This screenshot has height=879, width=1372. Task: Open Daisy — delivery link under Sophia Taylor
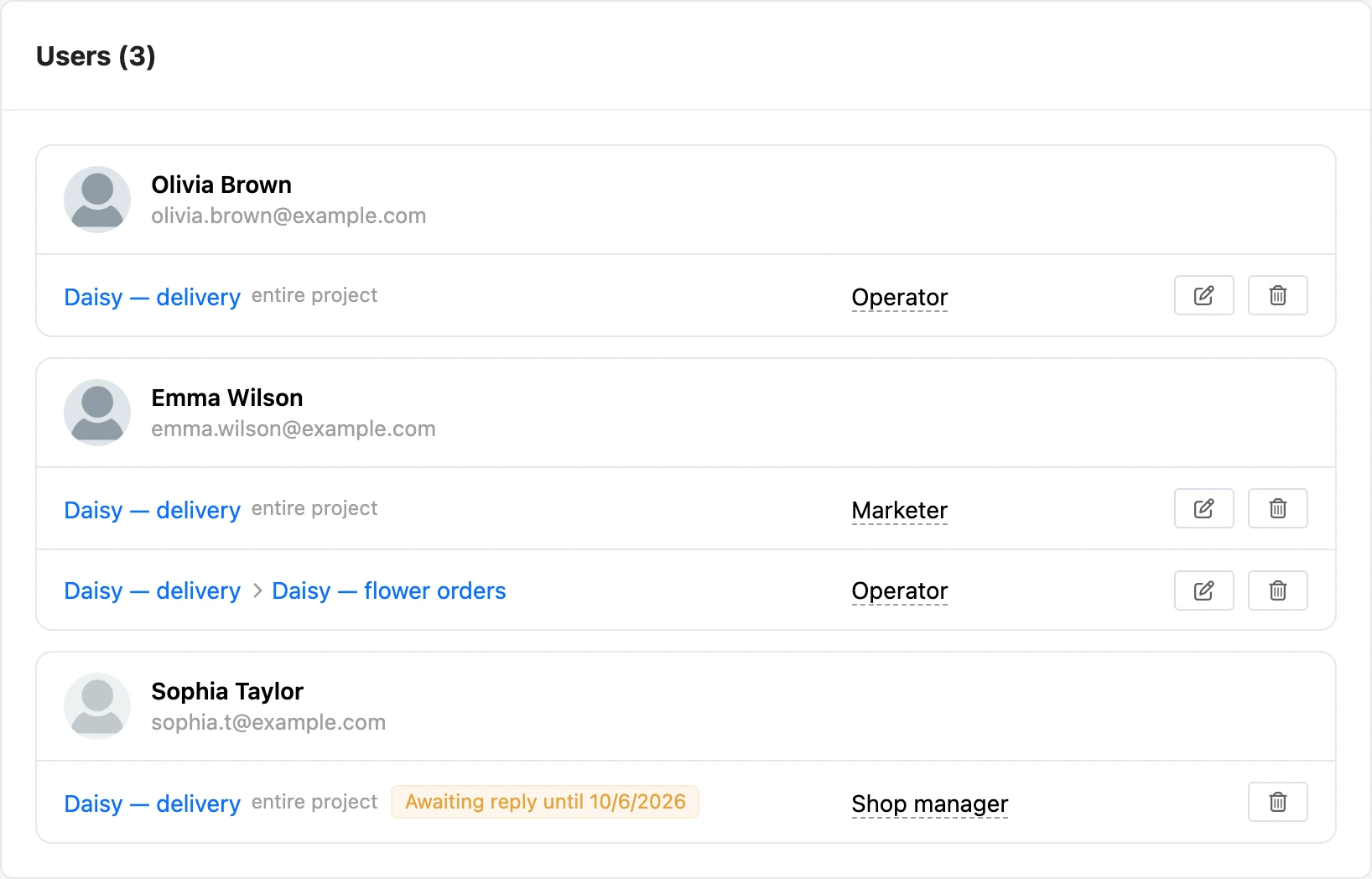click(152, 804)
